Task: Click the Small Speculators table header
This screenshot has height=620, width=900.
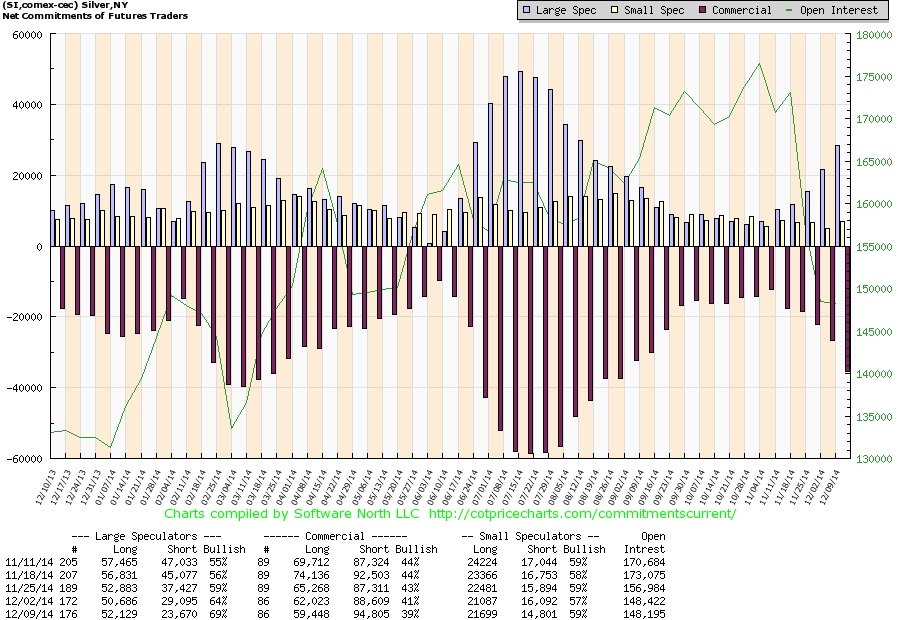Action: click(530, 536)
